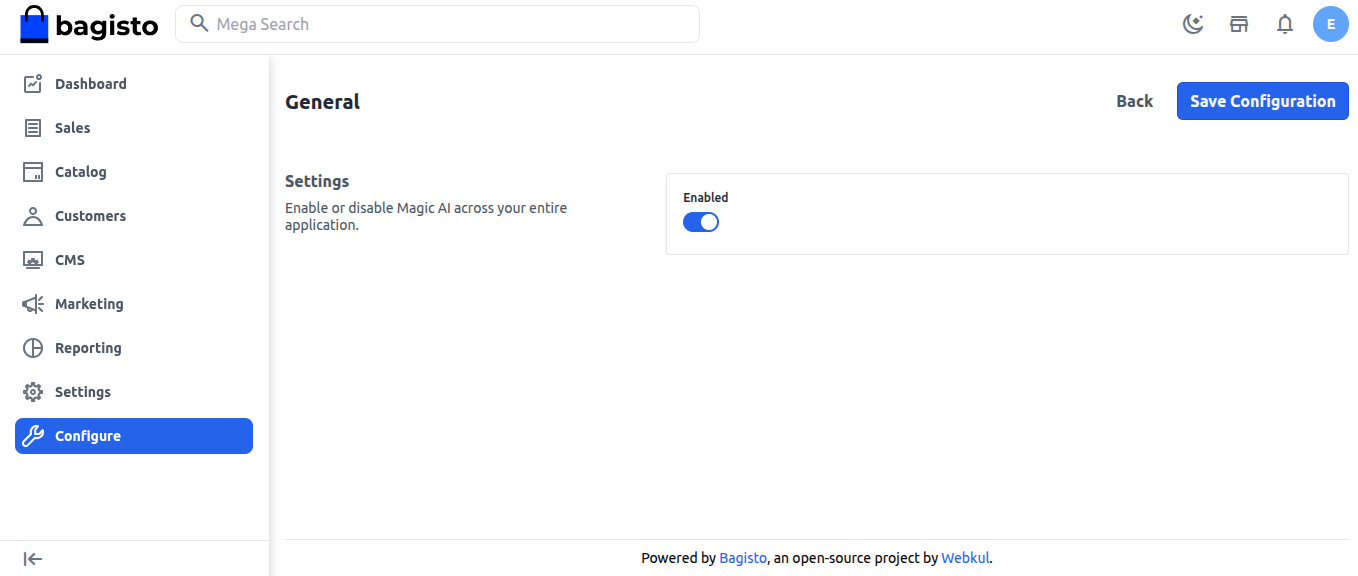Click the user avatar 'E'
Screen dimensions: 1358x576
coord(1330,24)
